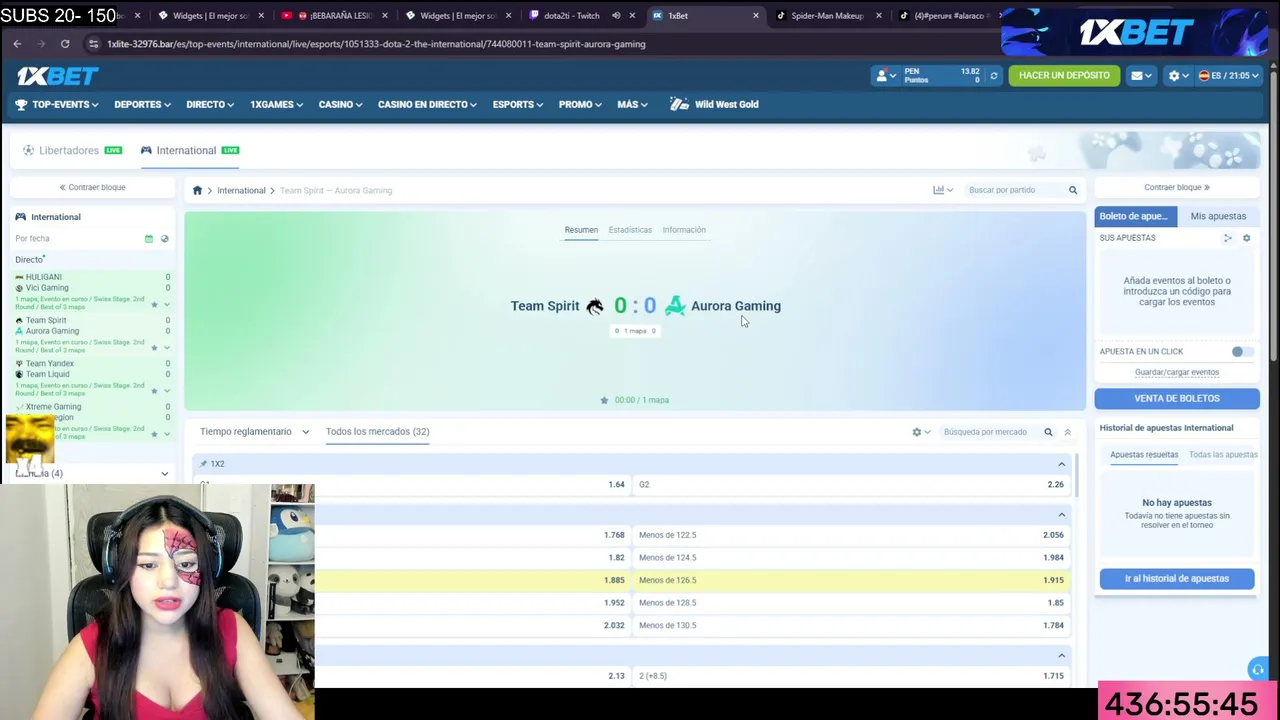Click Hacer un Depósito button
This screenshot has height=720, width=1280.
(1064, 76)
